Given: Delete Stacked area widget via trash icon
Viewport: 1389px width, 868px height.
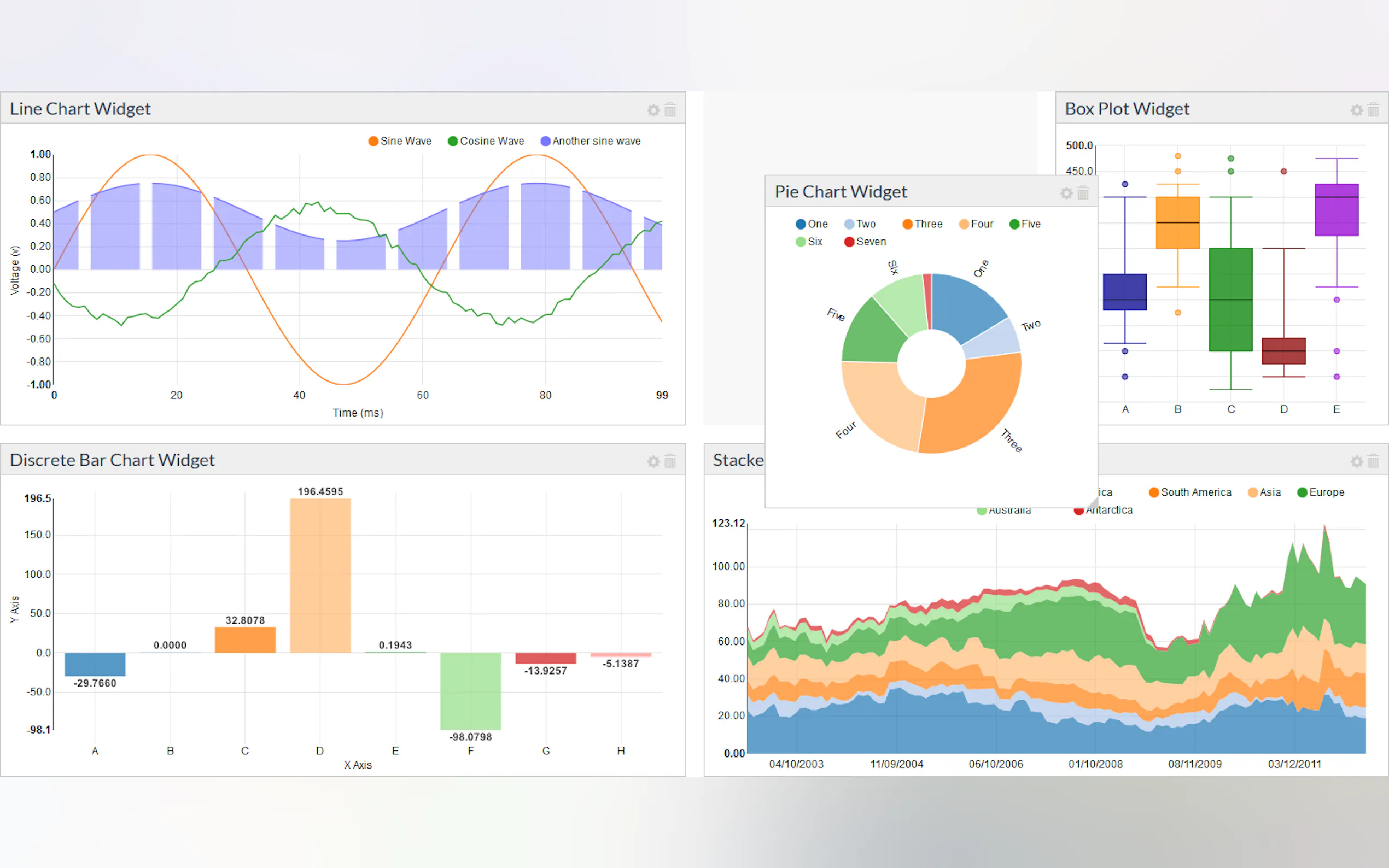Looking at the screenshot, I should tap(1373, 461).
